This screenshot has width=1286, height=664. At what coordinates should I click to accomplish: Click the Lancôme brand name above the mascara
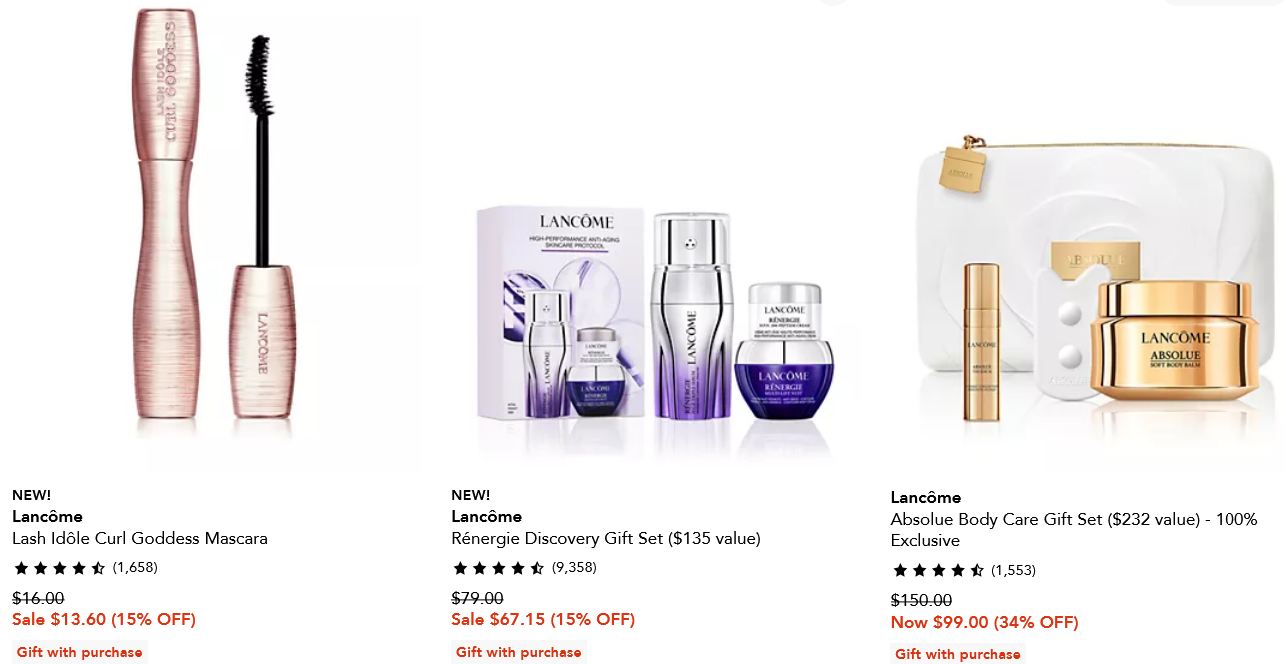47,516
